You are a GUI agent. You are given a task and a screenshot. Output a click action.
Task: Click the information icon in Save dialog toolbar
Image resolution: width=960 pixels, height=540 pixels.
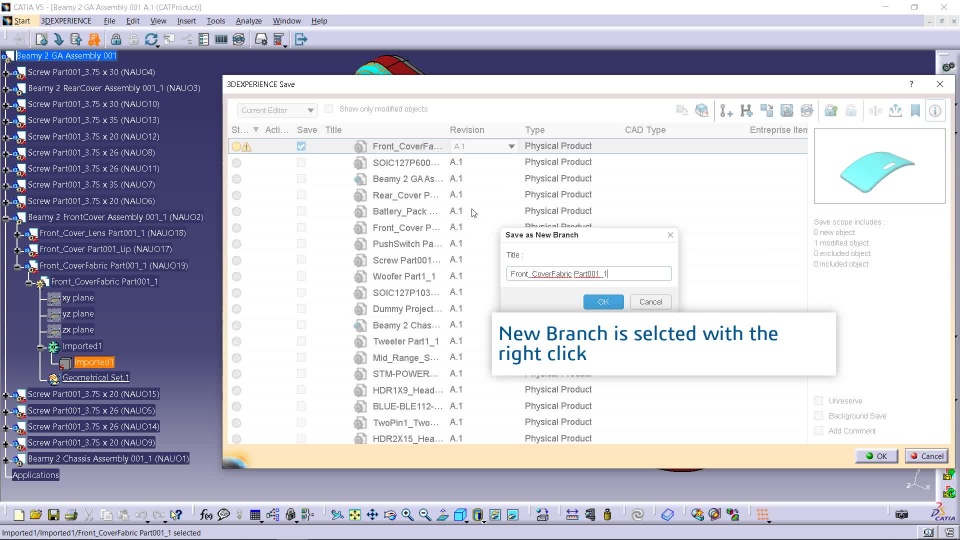point(936,111)
